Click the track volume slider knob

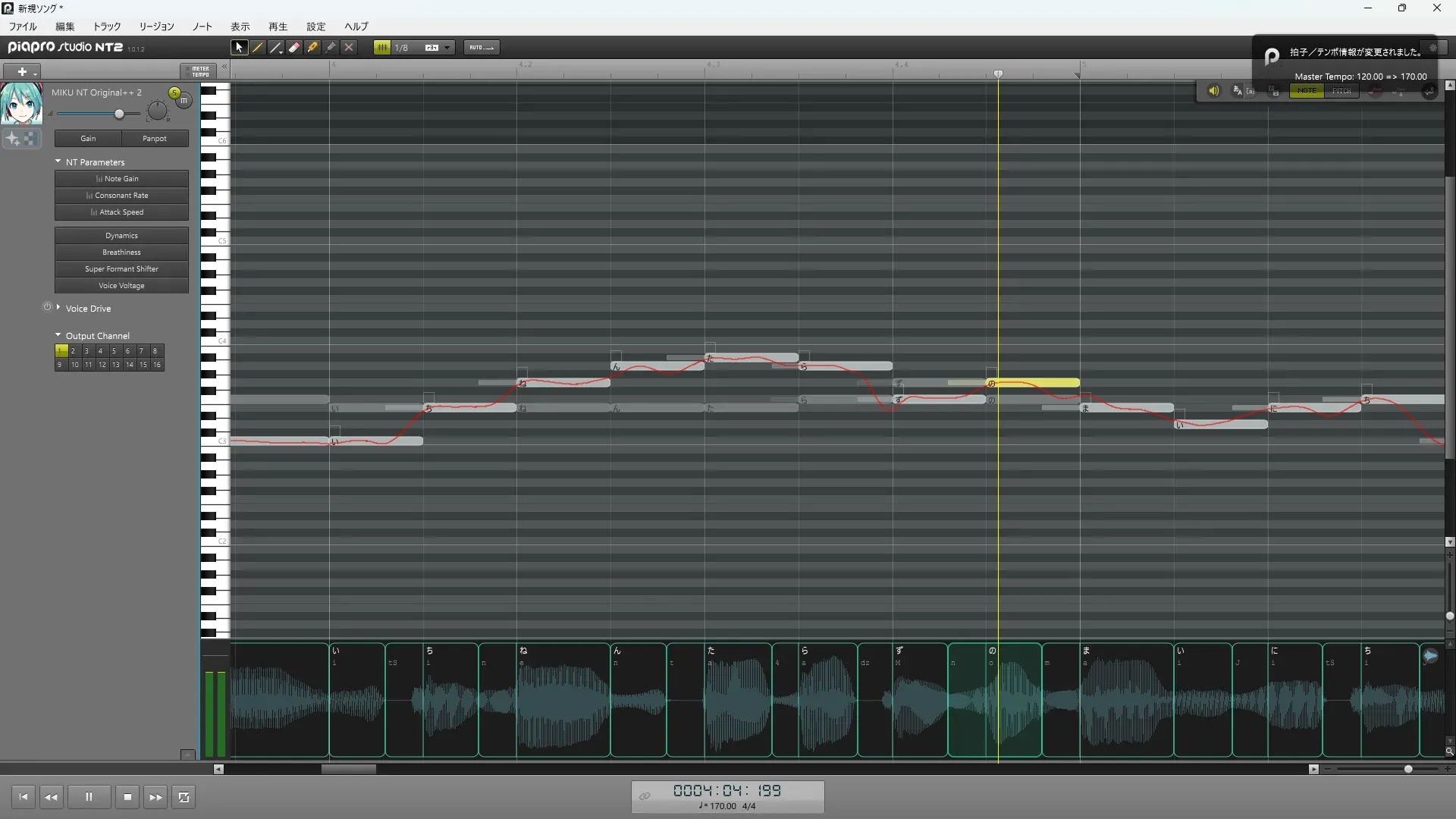click(119, 114)
